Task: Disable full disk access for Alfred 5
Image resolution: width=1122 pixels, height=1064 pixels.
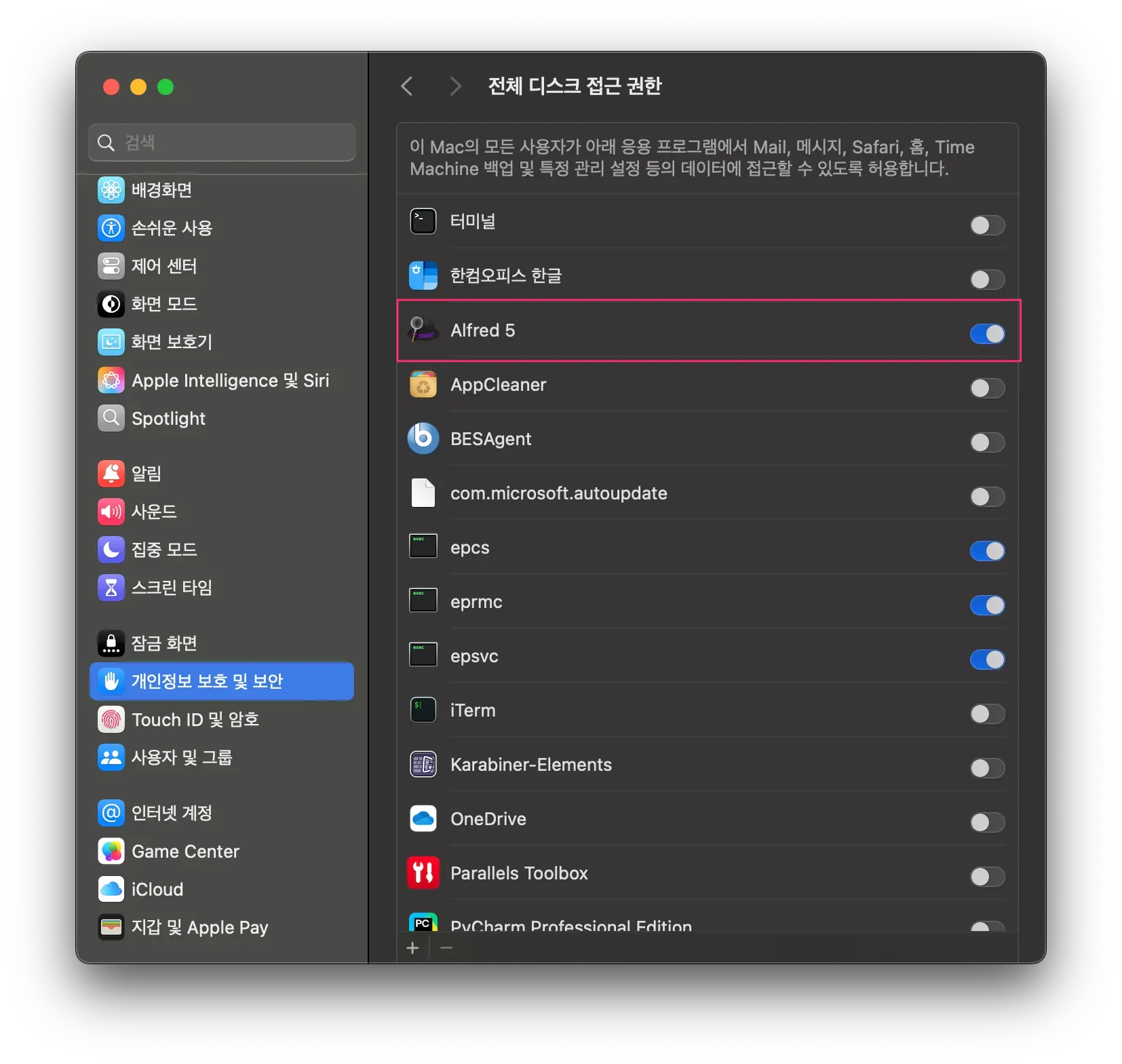Action: pyautogui.click(x=987, y=334)
